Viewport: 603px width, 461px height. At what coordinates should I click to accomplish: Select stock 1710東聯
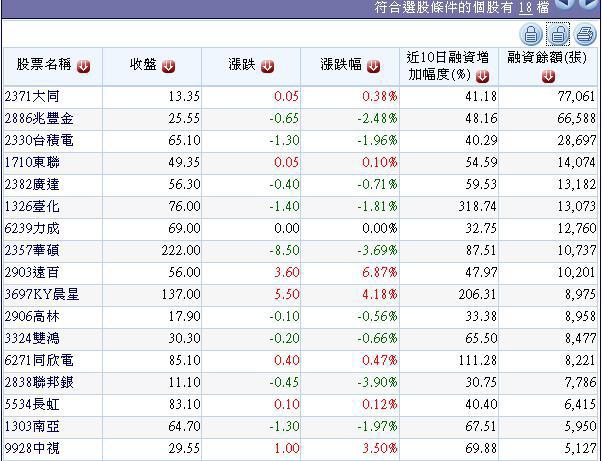[x=32, y=162]
